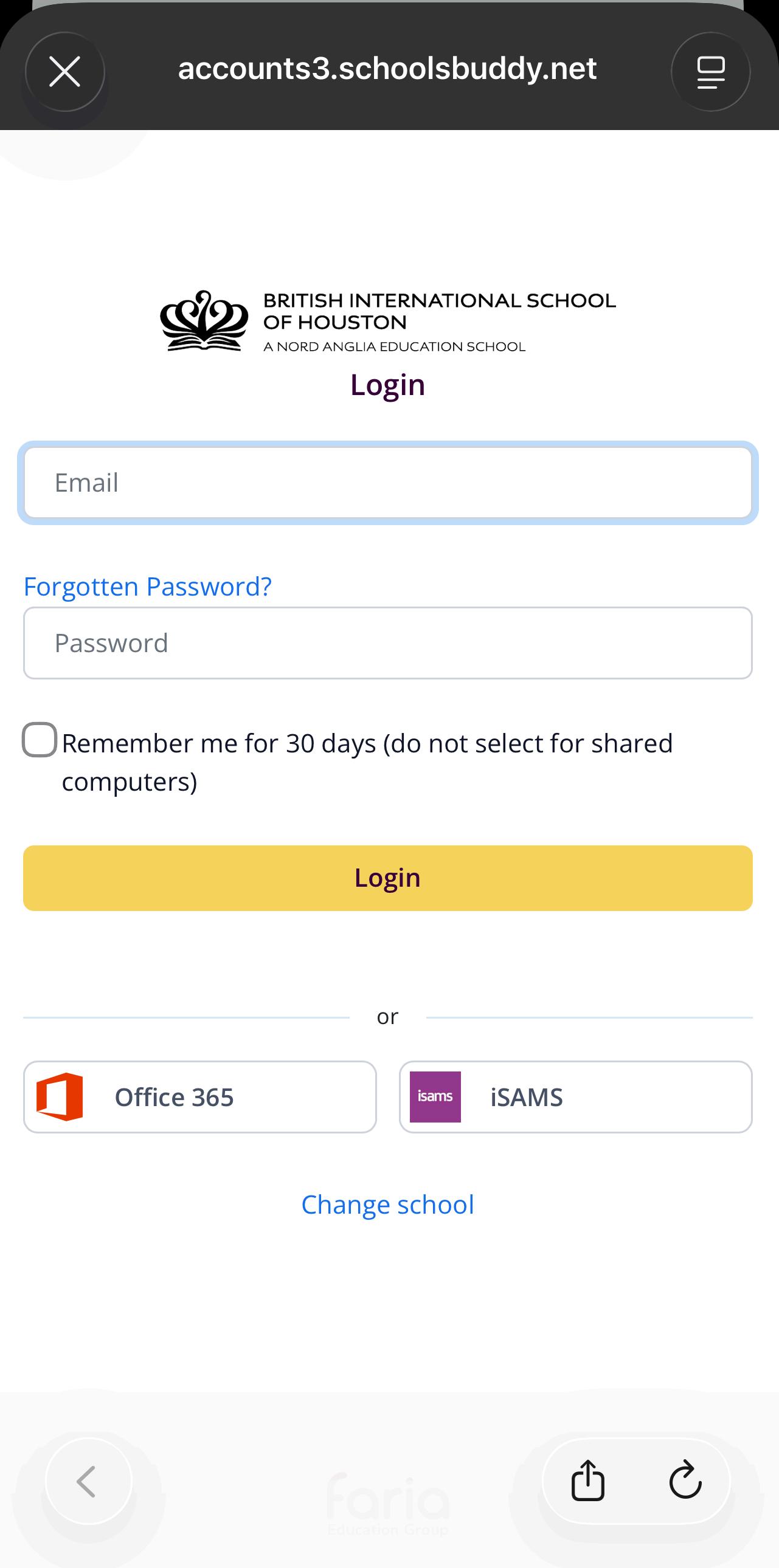Viewport: 779px width, 1568px height.
Task: Focus the Email input field
Action: pyautogui.click(x=388, y=483)
